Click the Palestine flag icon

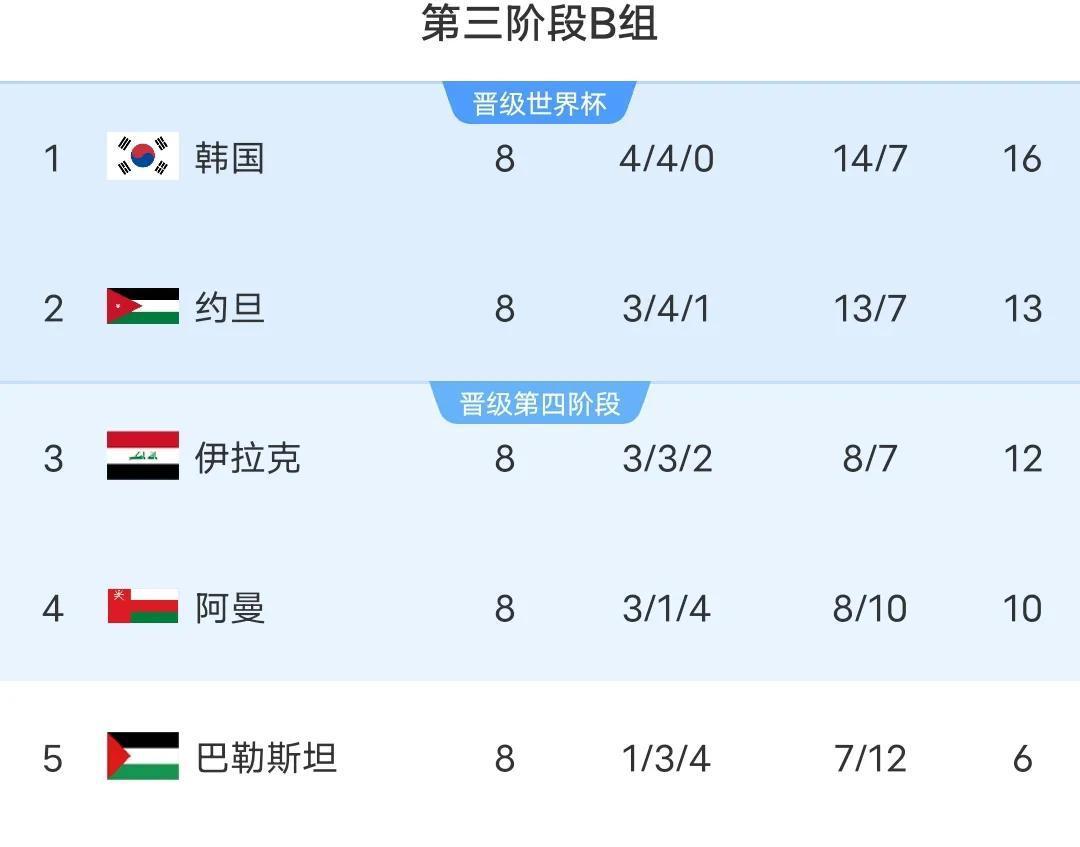coord(143,756)
